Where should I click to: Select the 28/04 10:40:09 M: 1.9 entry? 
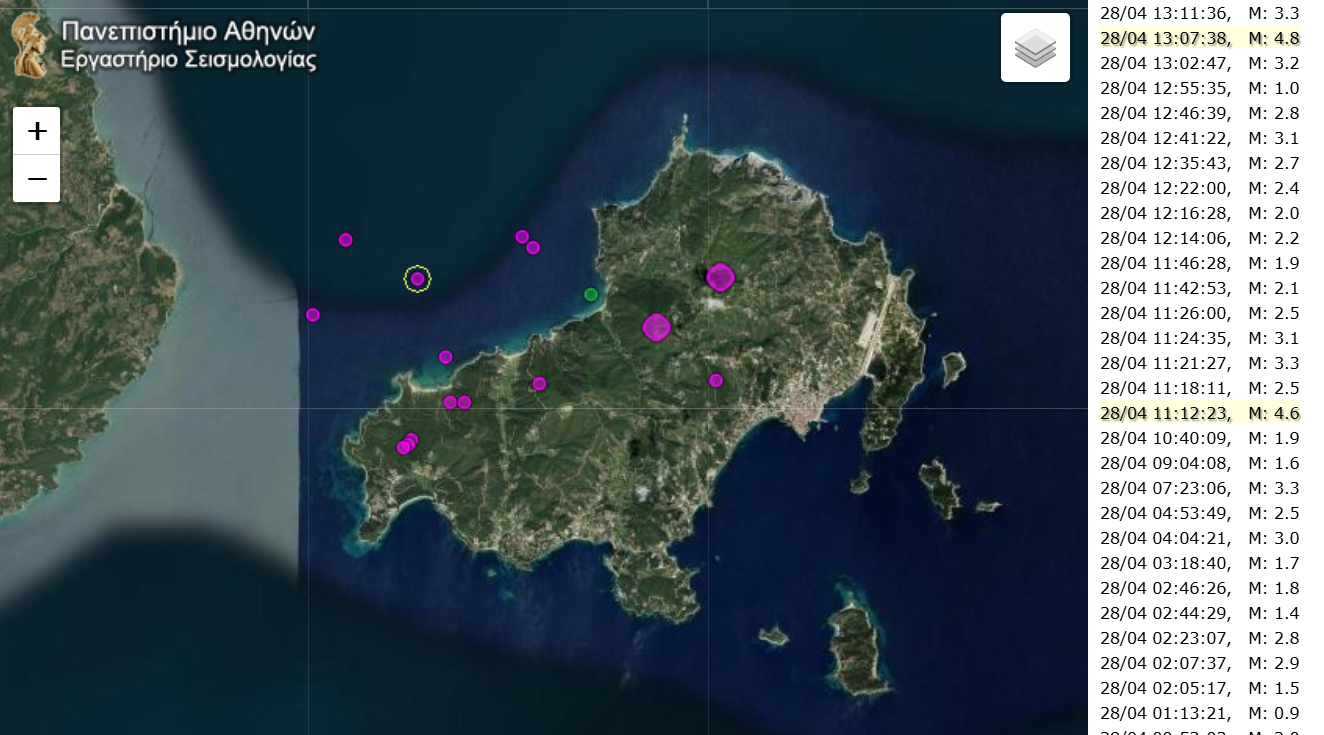[x=1199, y=438]
